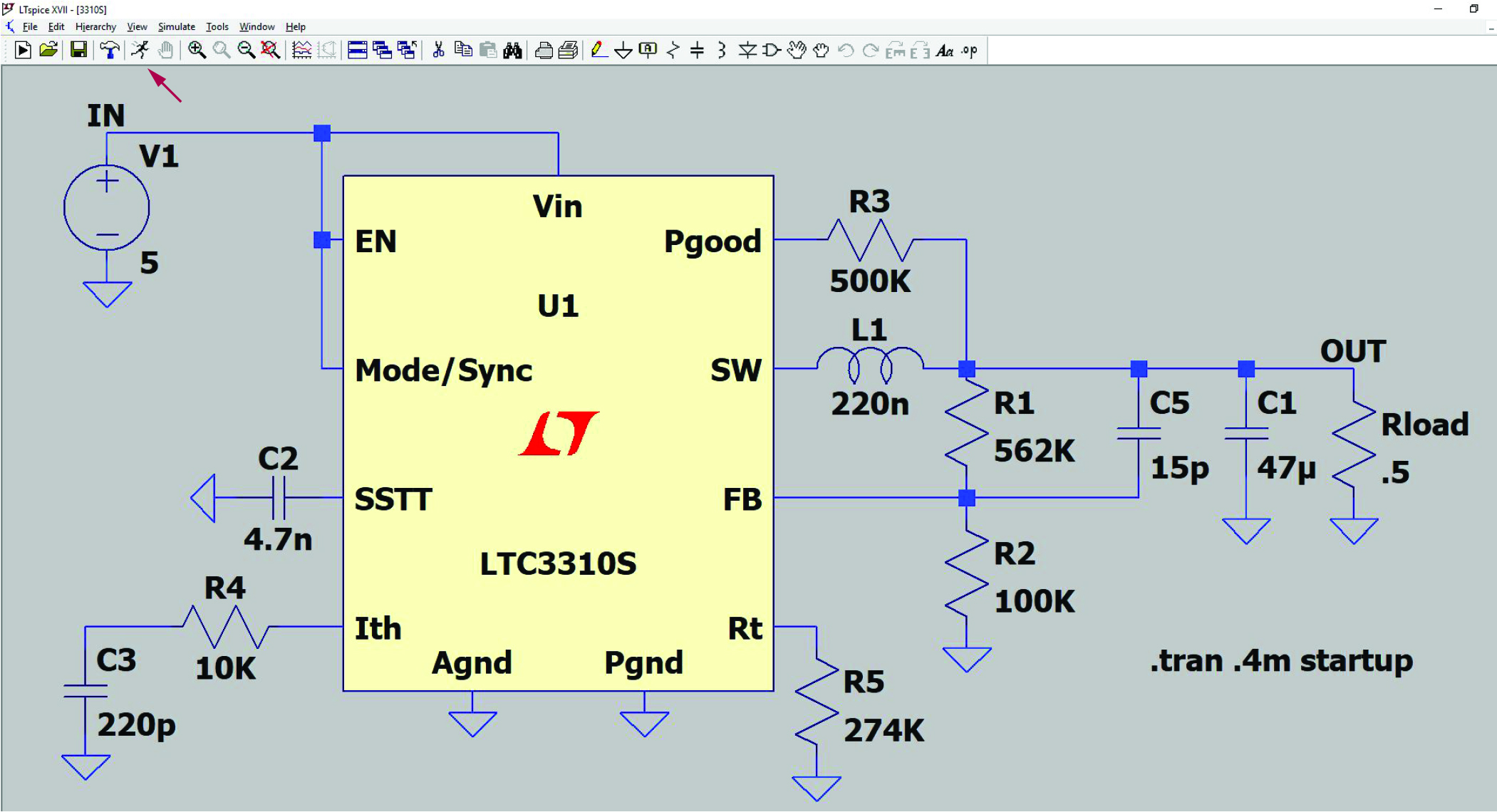Viewport: 1497px width, 812px height.
Task: Select the Place Diode tool
Action: coord(747,50)
